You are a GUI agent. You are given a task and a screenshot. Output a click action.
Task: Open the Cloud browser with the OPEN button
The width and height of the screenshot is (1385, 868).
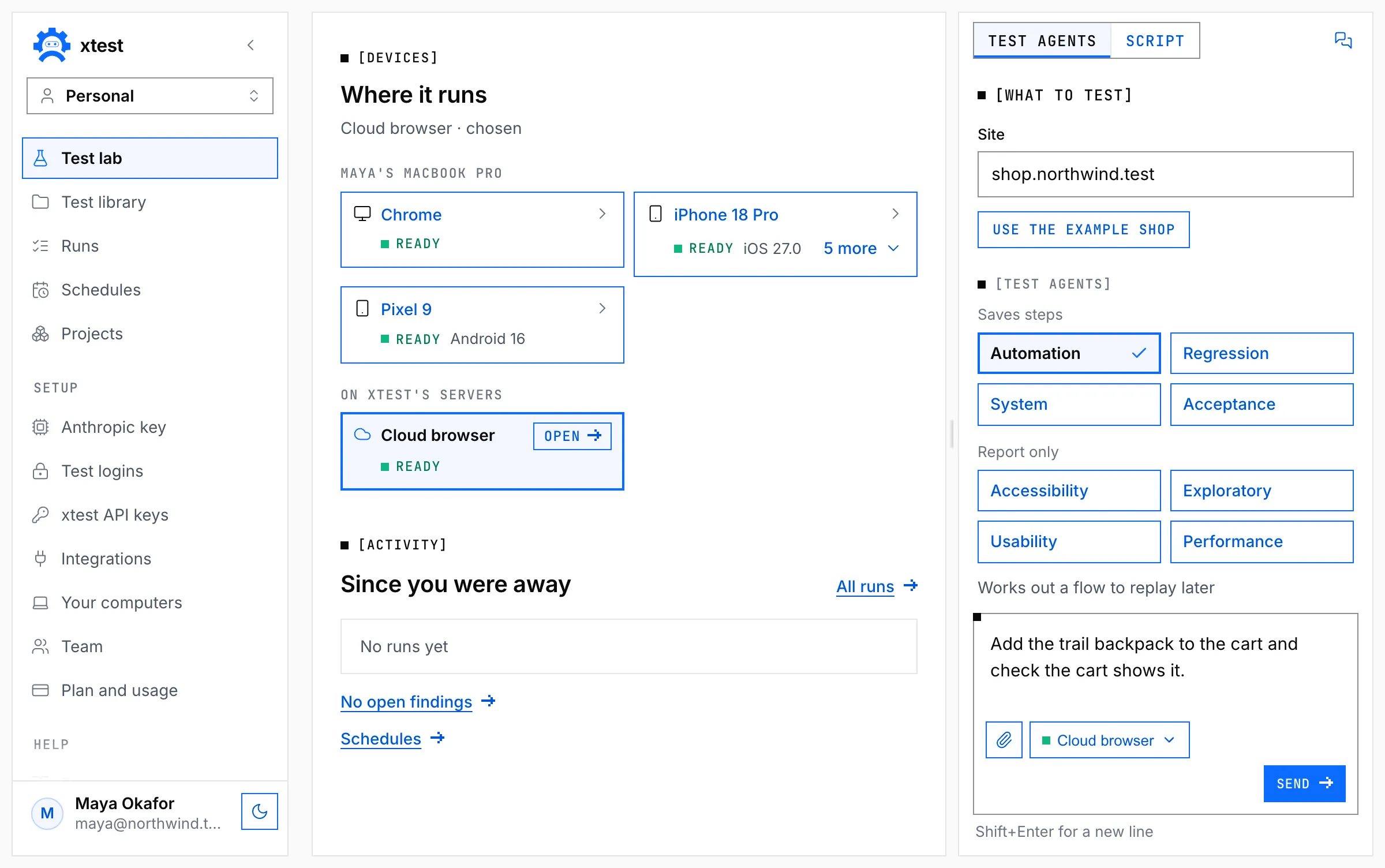(572, 436)
